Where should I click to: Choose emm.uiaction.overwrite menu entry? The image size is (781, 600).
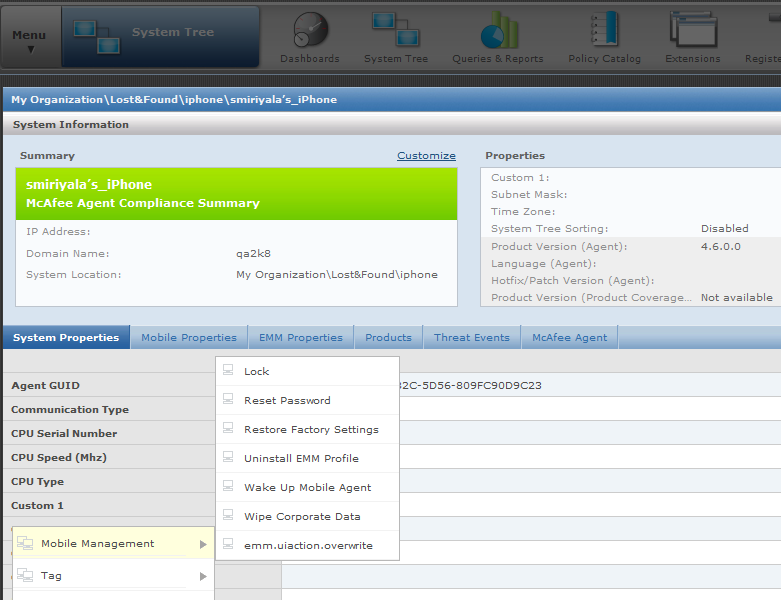307,545
